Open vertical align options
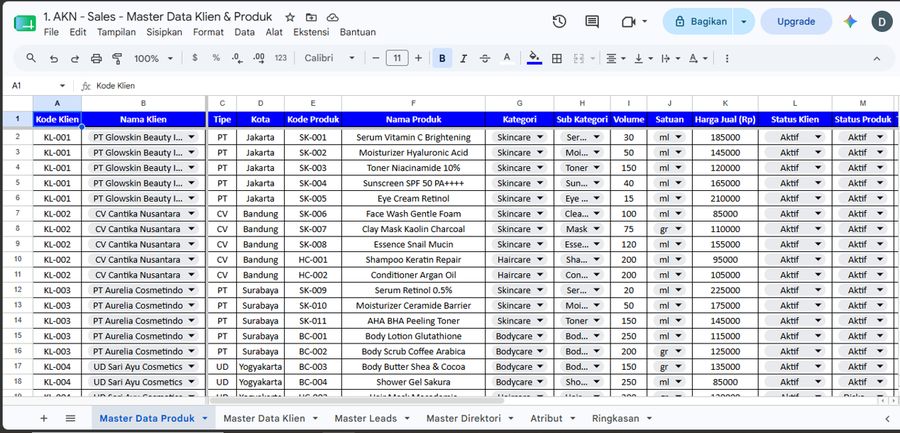The image size is (900, 433). 643,58
